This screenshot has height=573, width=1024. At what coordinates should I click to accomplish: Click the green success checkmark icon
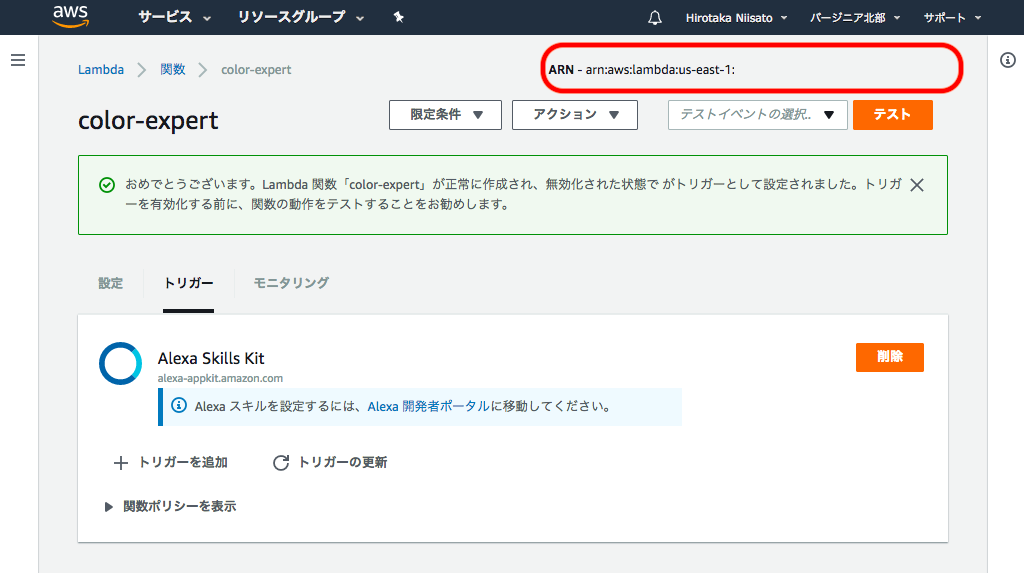point(107,185)
